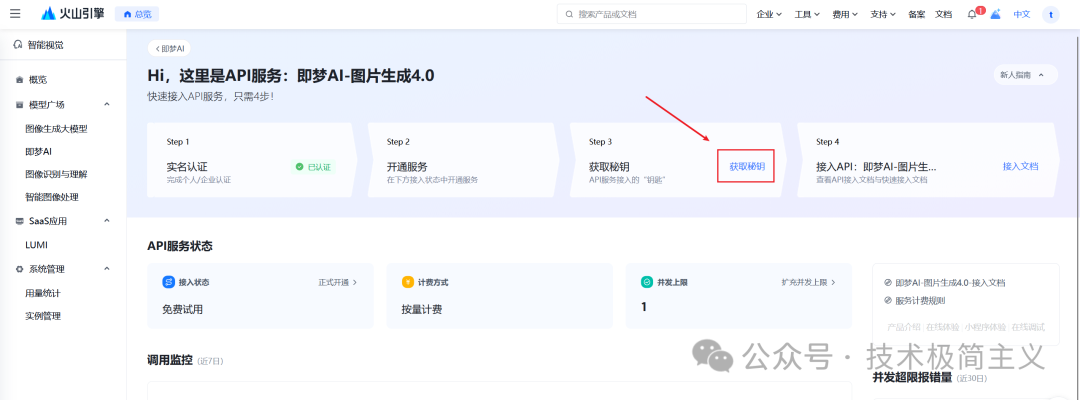Go back via the 即梦AI button
This screenshot has width=1080, height=400.
coord(169,49)
